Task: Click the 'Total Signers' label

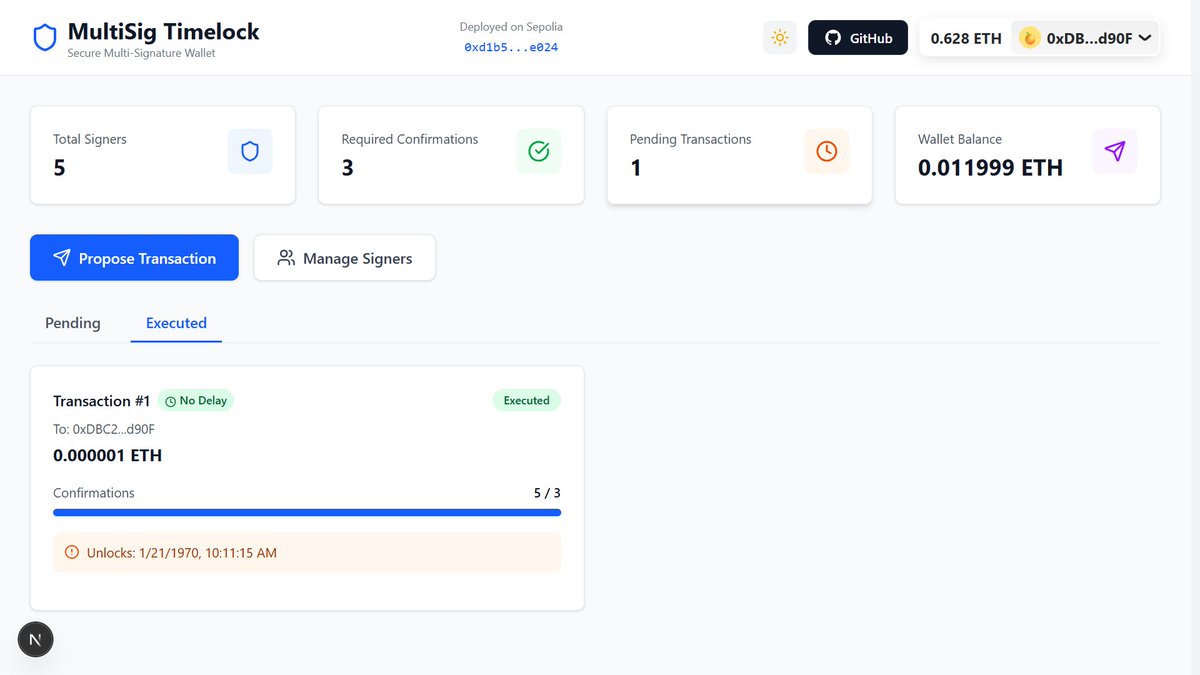Action: (90, 139)
